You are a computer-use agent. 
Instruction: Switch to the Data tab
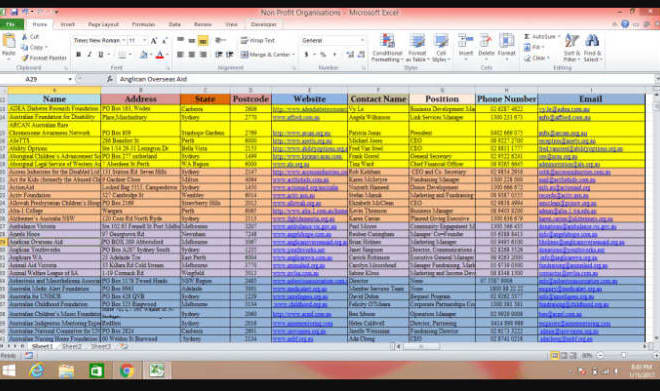175,24
